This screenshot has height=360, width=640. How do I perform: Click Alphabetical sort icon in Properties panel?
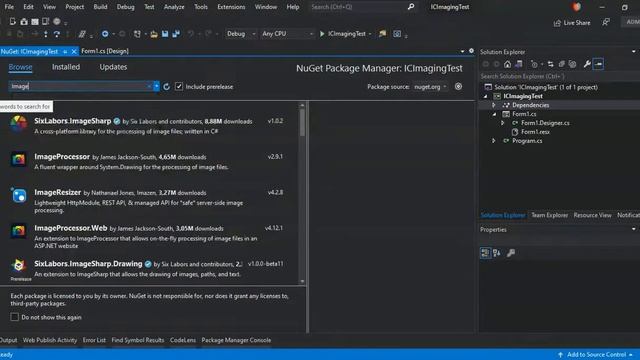click(497, 253)
